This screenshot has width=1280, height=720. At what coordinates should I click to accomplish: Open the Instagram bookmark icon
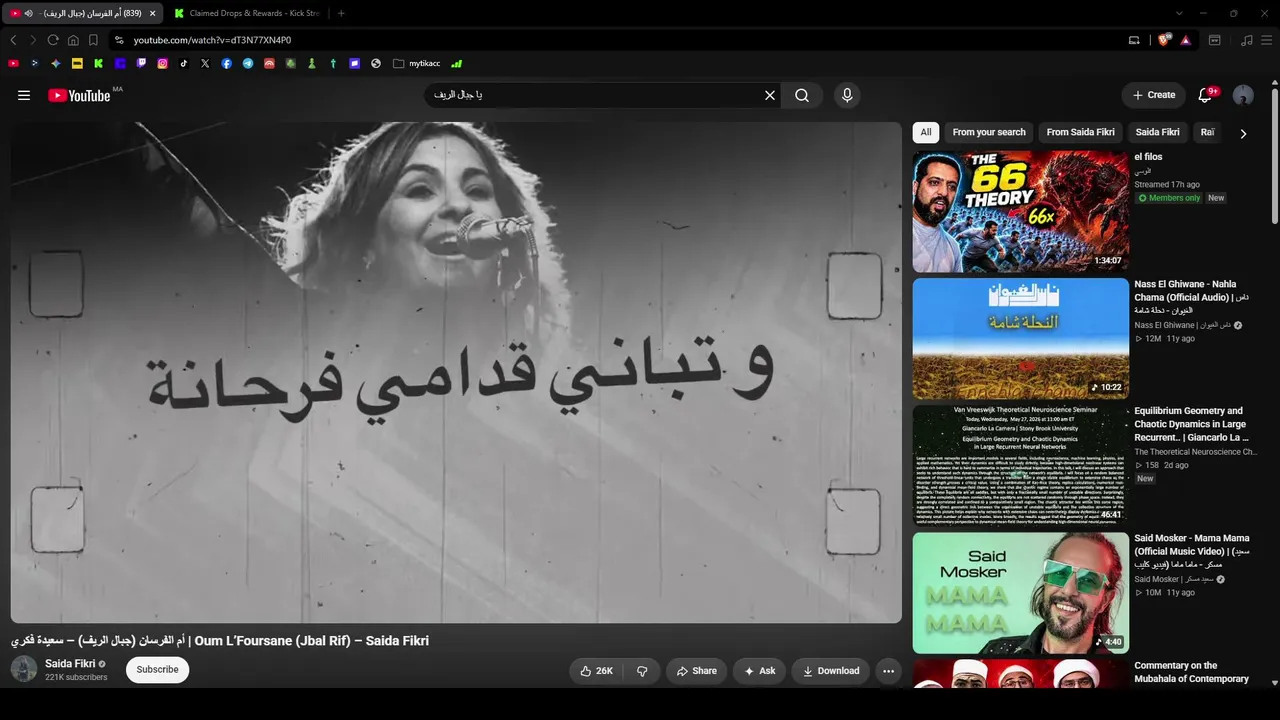(163, 63)
